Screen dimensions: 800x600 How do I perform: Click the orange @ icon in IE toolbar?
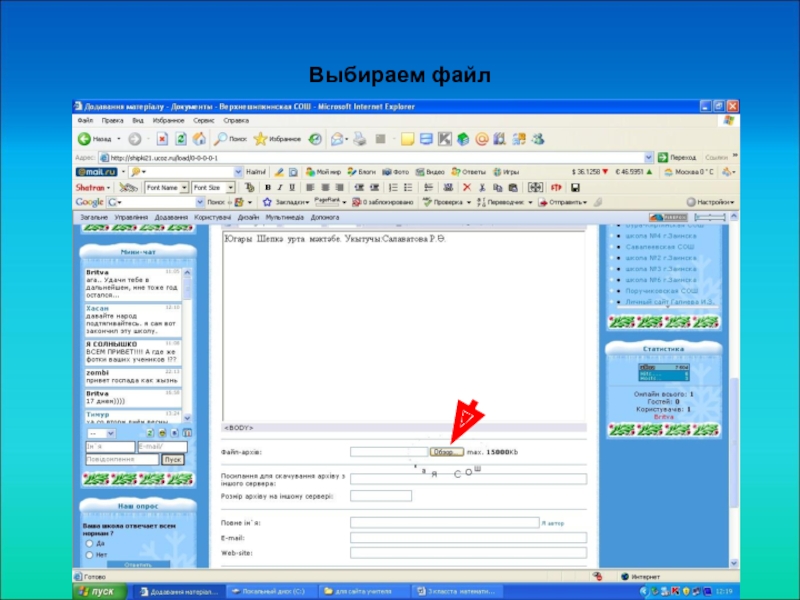tap(482, 139)
